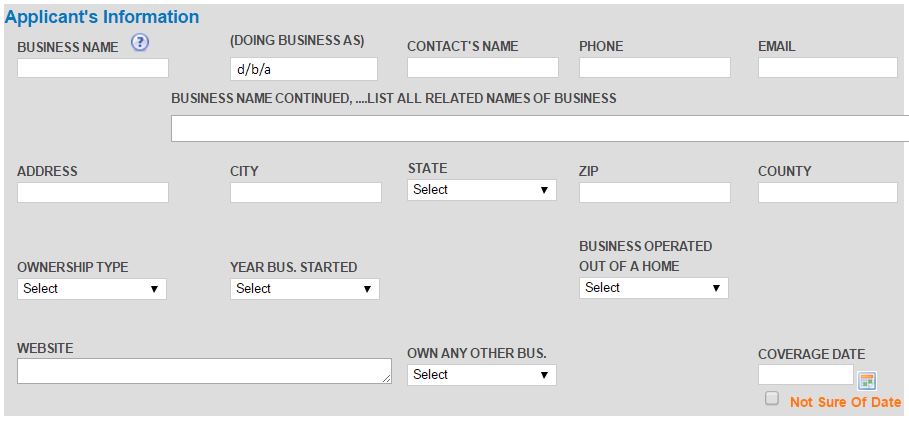
Task: Click the Doing Business As d/b/a field
Action: pos(304,69)
